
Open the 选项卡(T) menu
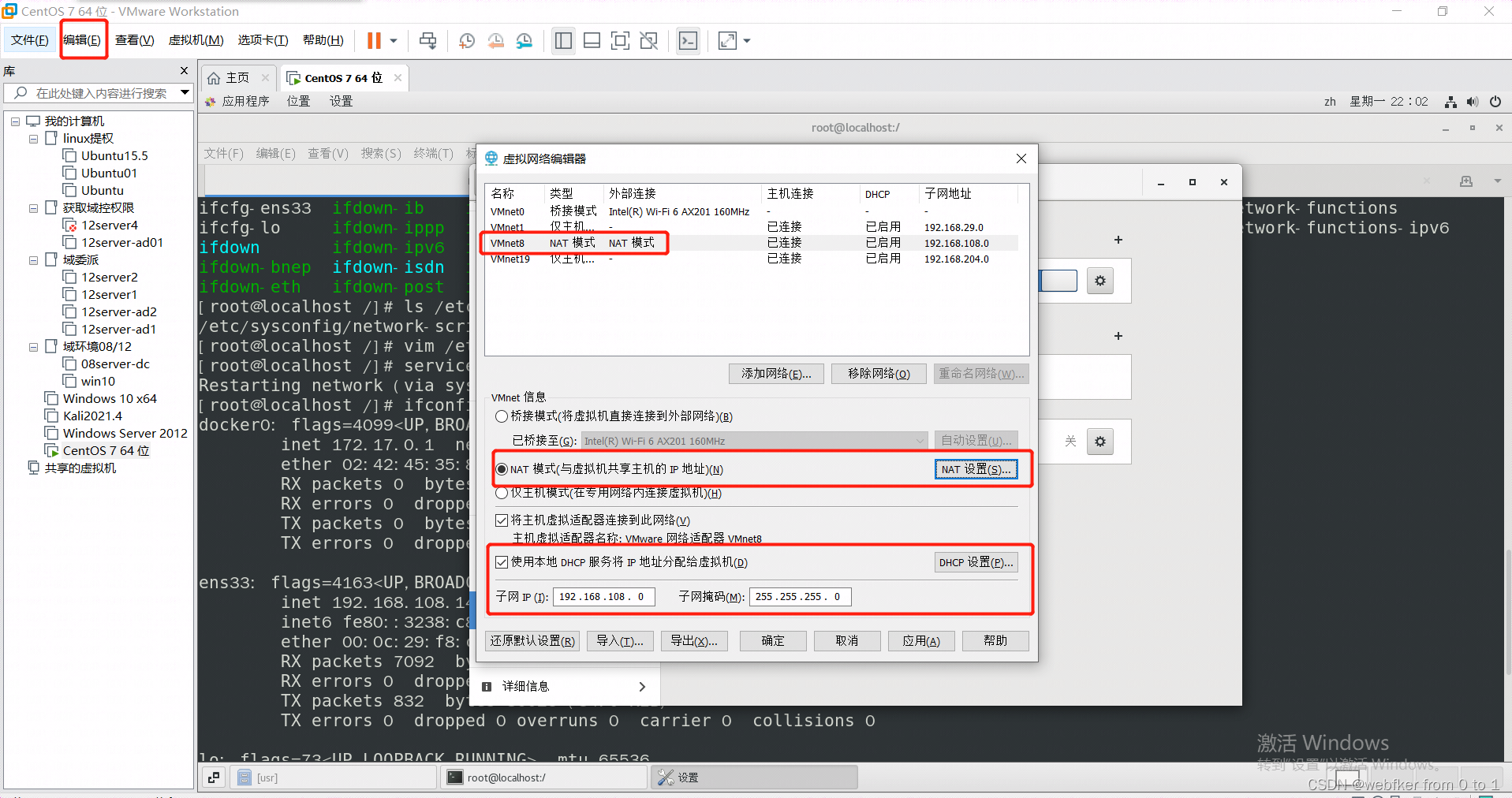point(263,40)
